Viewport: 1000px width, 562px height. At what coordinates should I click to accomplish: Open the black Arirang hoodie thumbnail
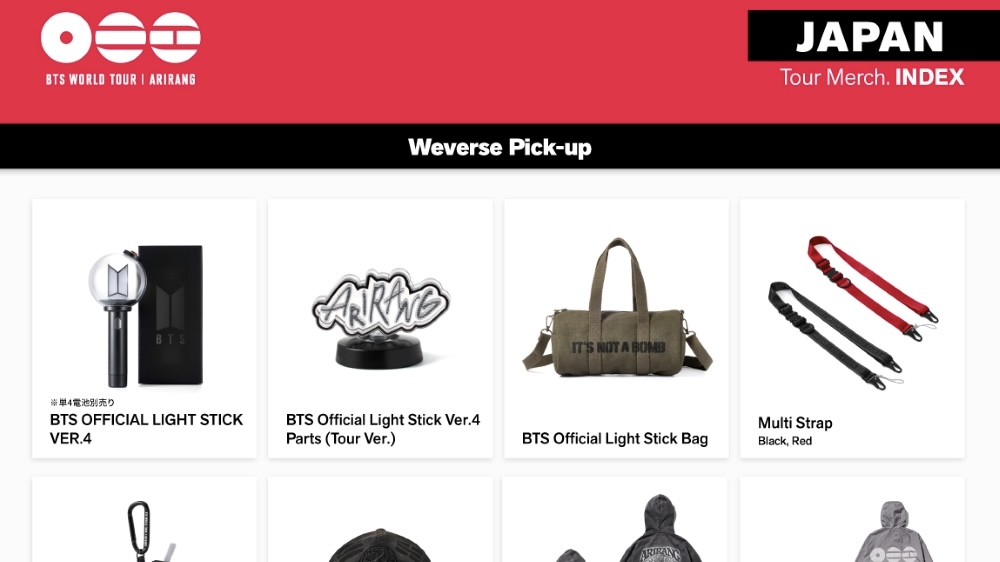(644, 528)
